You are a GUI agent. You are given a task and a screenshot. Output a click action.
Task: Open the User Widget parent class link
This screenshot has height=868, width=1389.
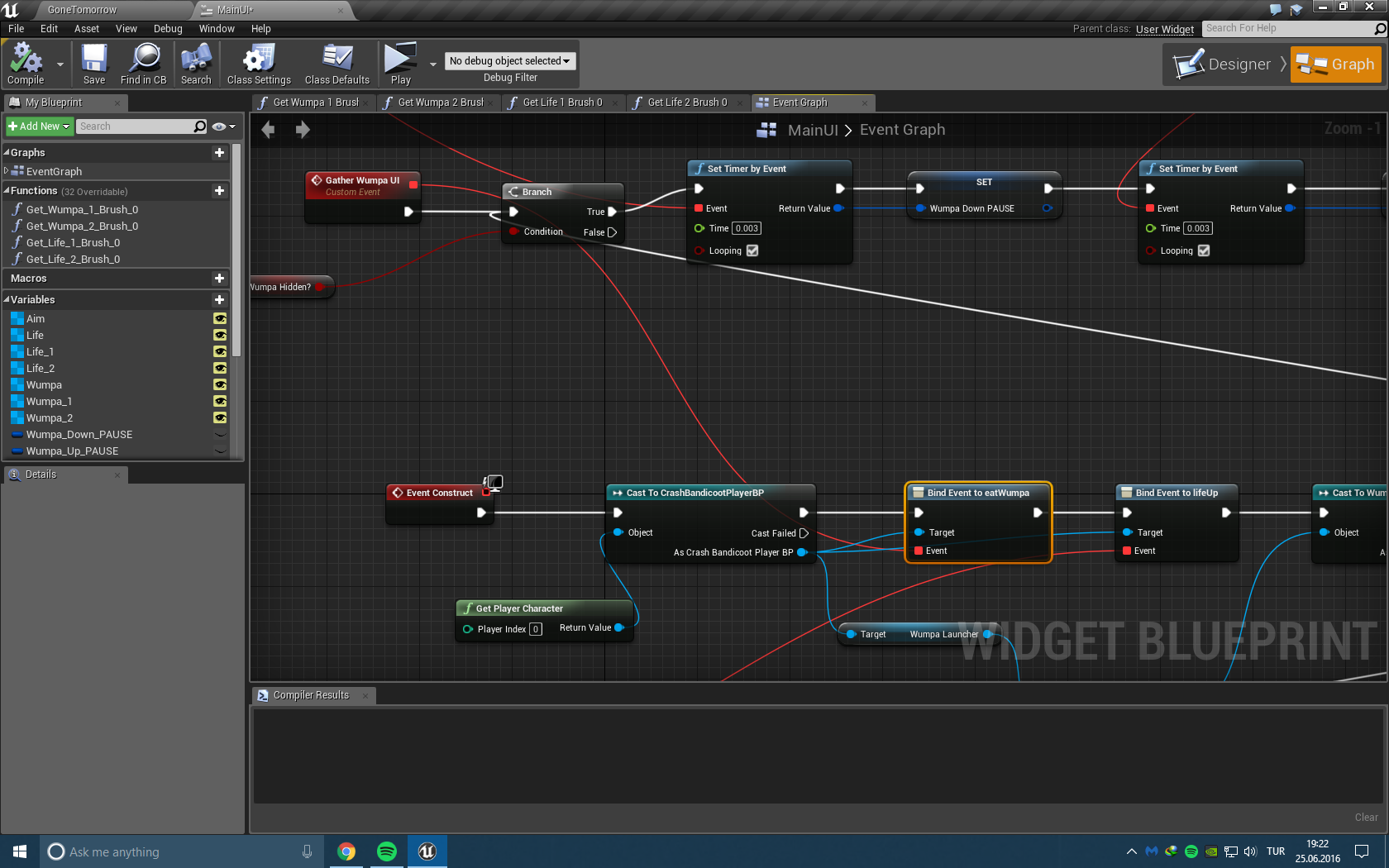pos(1164,29)
